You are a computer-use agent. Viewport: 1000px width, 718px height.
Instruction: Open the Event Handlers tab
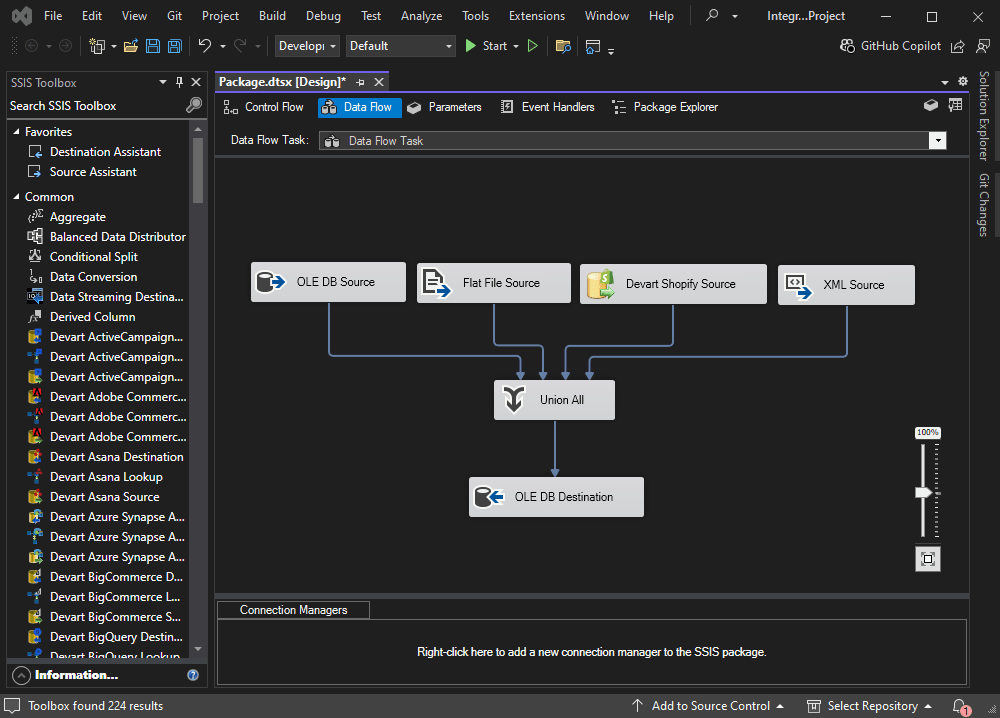point(548,107)
